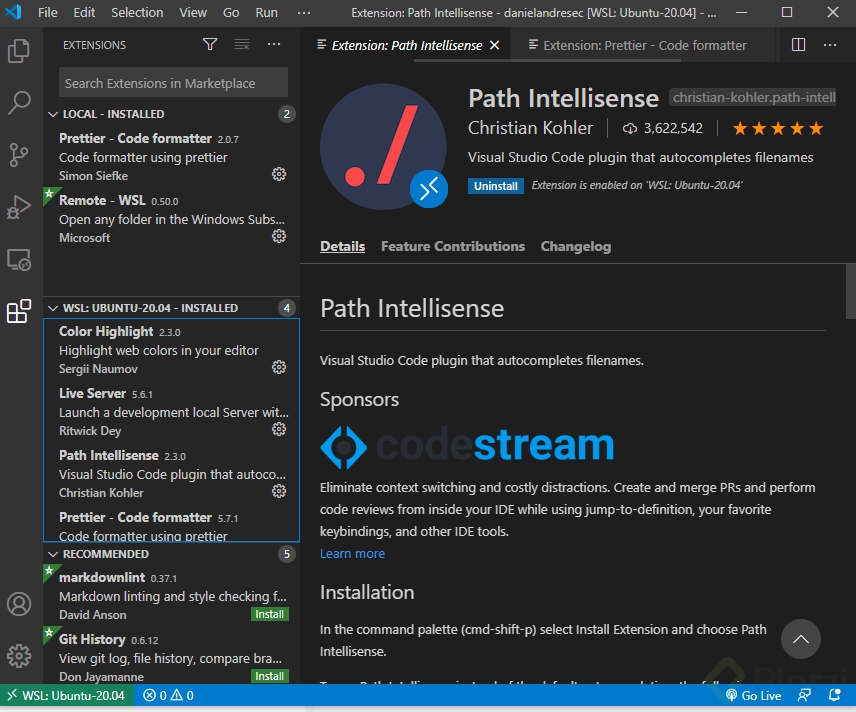Follow the Learn more link
The height and width of the screenshot is (712, 856).
pyautogui.click(x=352, y=554)
